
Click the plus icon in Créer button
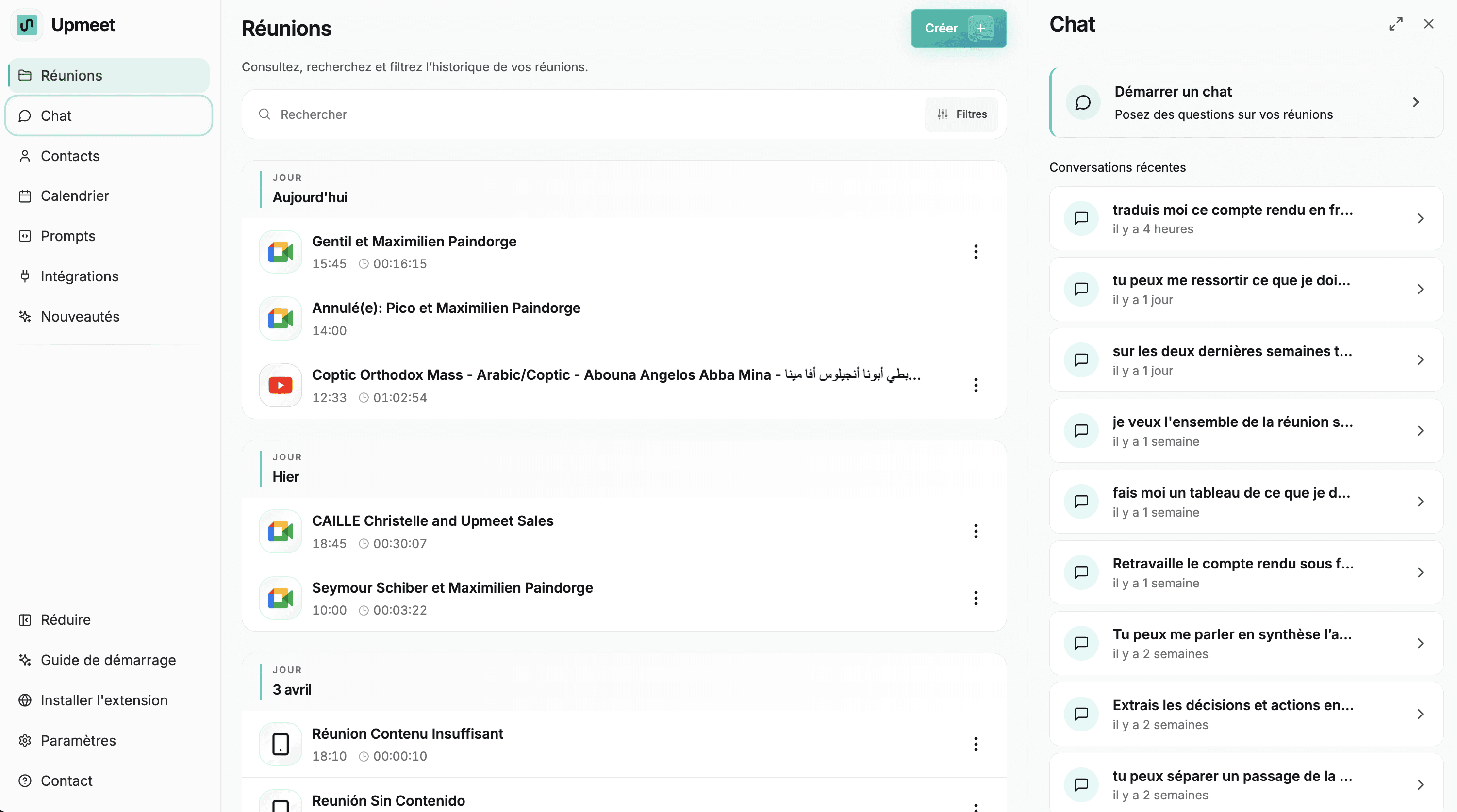pyautogui.click(x=980, y=28)
